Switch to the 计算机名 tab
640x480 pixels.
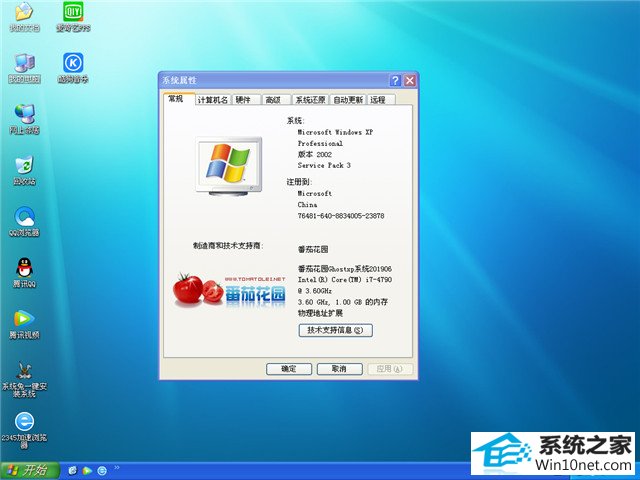click(213, 100)
